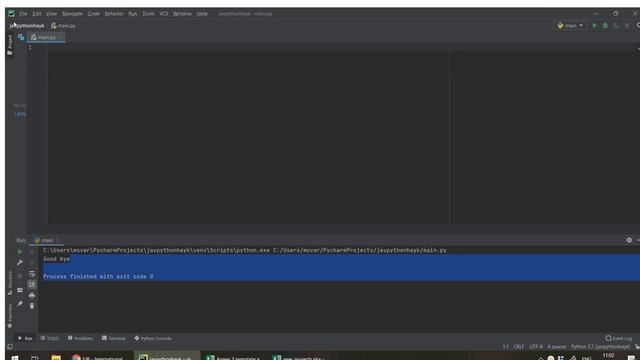Click the Stop icon in top toolbar
Screen dimensions: 640x360
coord(627,26)
